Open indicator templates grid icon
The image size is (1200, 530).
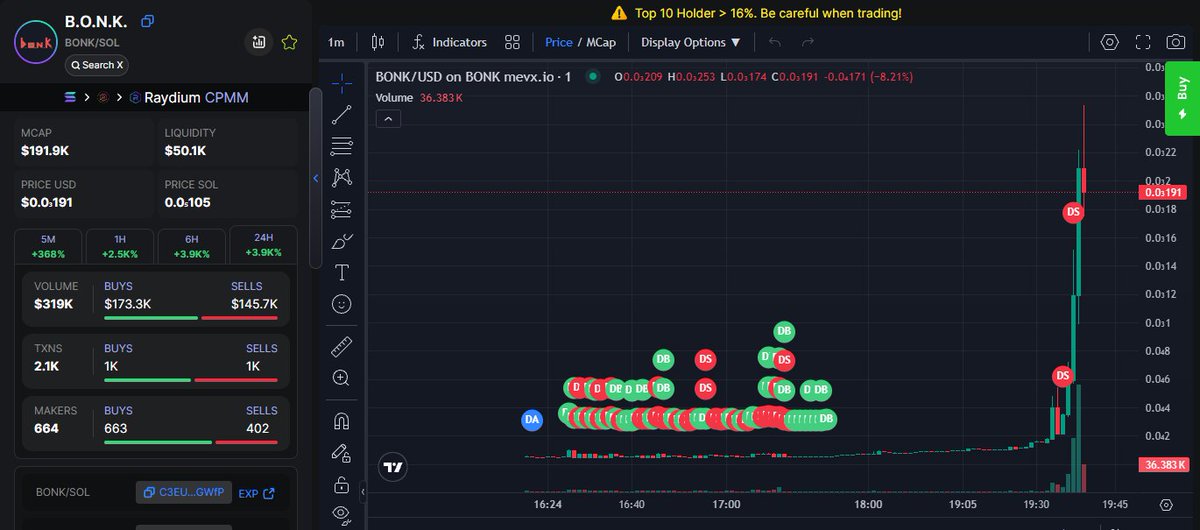(513, 42)
